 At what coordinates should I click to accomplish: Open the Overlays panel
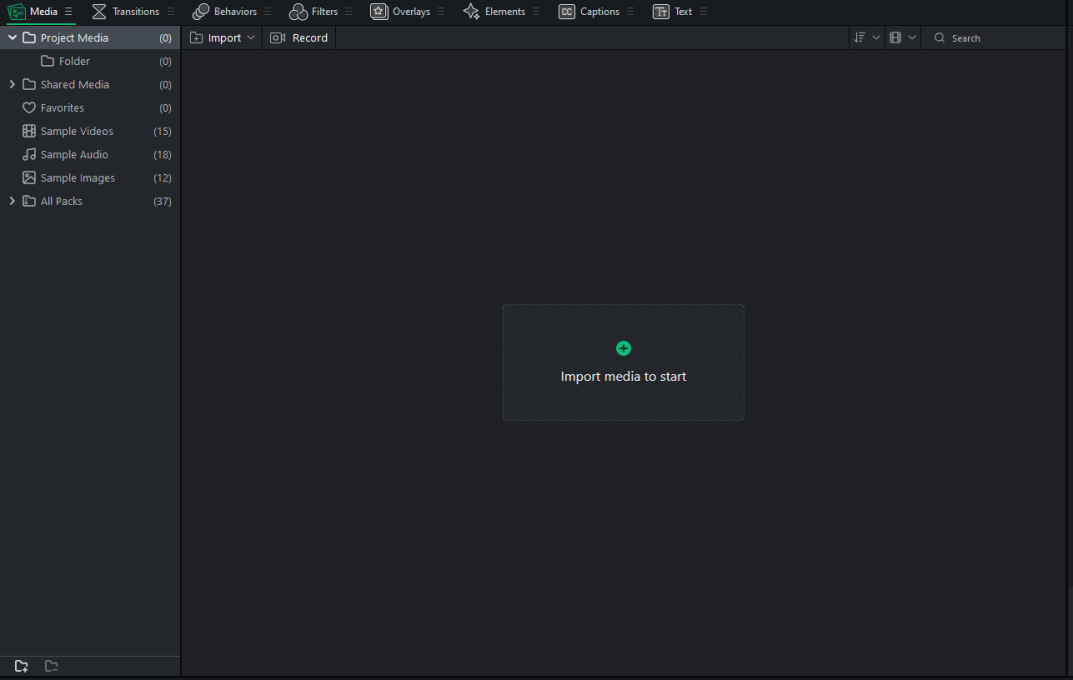[400, 12]
